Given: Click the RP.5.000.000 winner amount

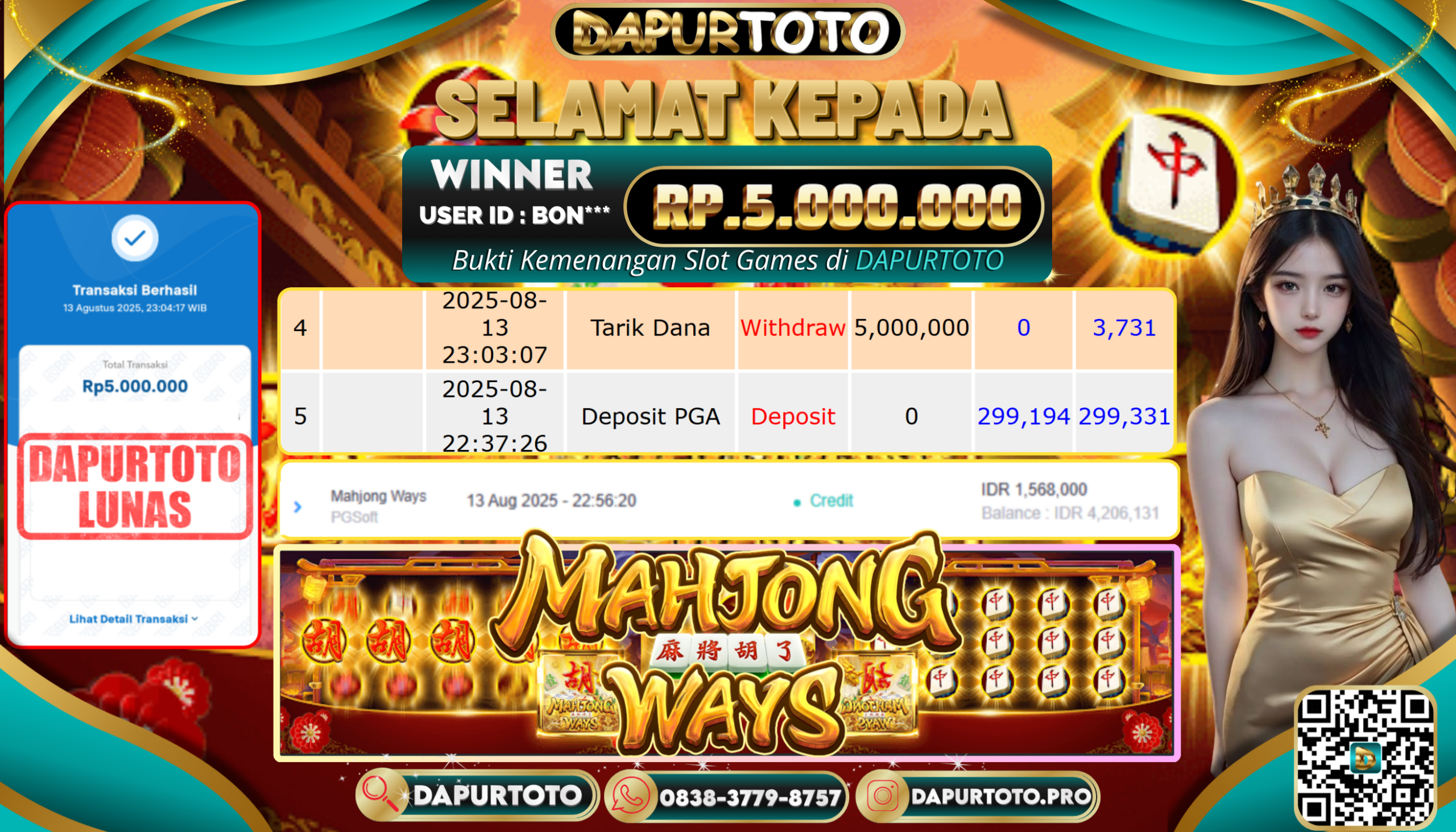Looking at the screenshot, I should pyautogui.click(x=837, y=207).
